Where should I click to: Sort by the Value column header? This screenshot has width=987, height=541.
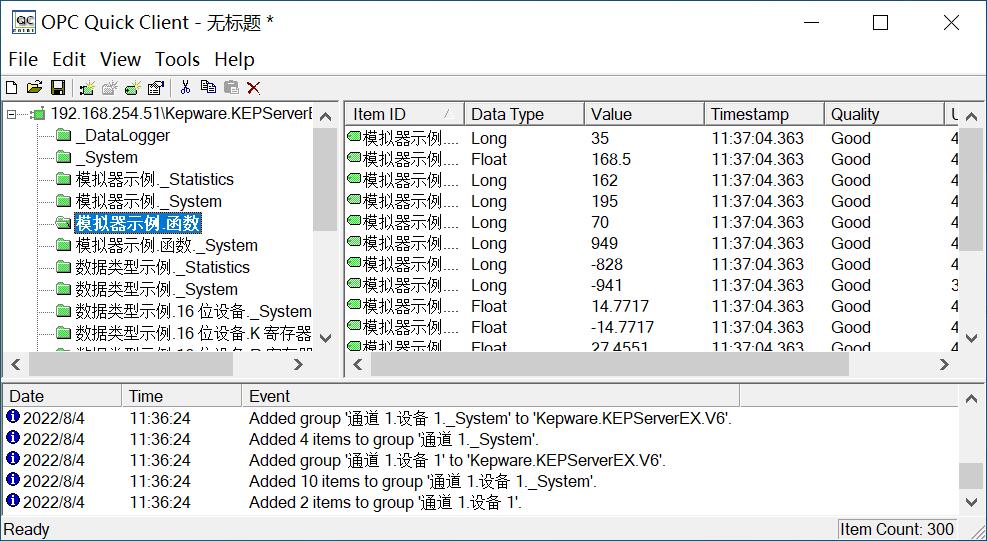pyautogui.click(x=644, y=115)
